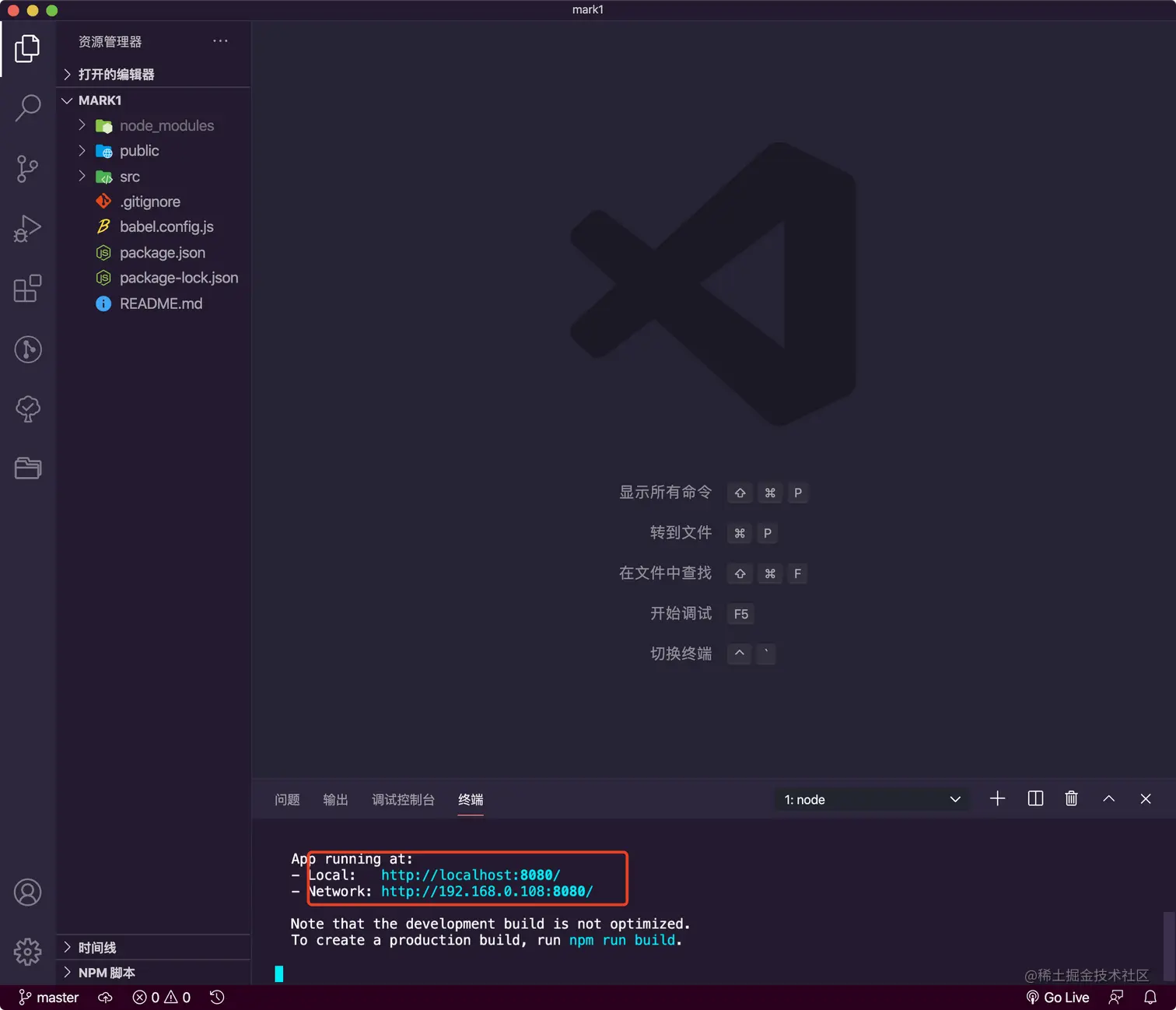Click 'npm run build' text in terminal
Viewport: 1176px width, 1010px height.
pyautogui.click(x=622, y=940)
